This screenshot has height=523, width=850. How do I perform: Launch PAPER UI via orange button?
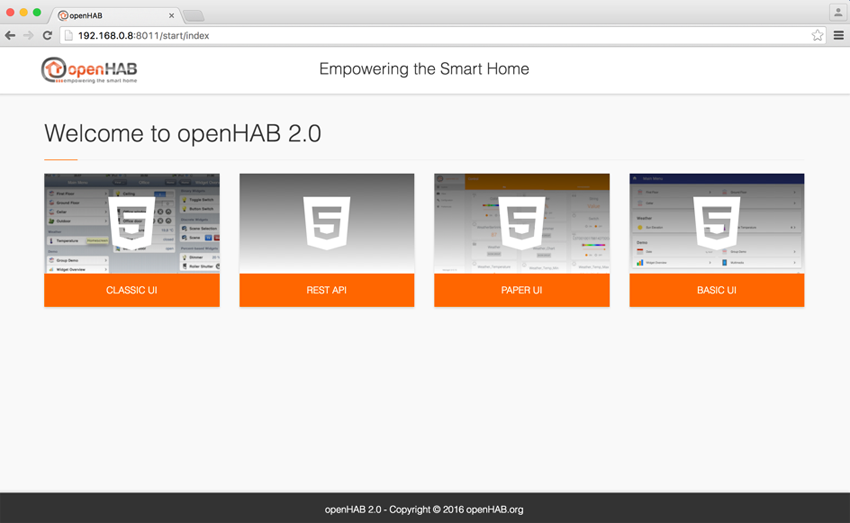(x=521, y=290)
